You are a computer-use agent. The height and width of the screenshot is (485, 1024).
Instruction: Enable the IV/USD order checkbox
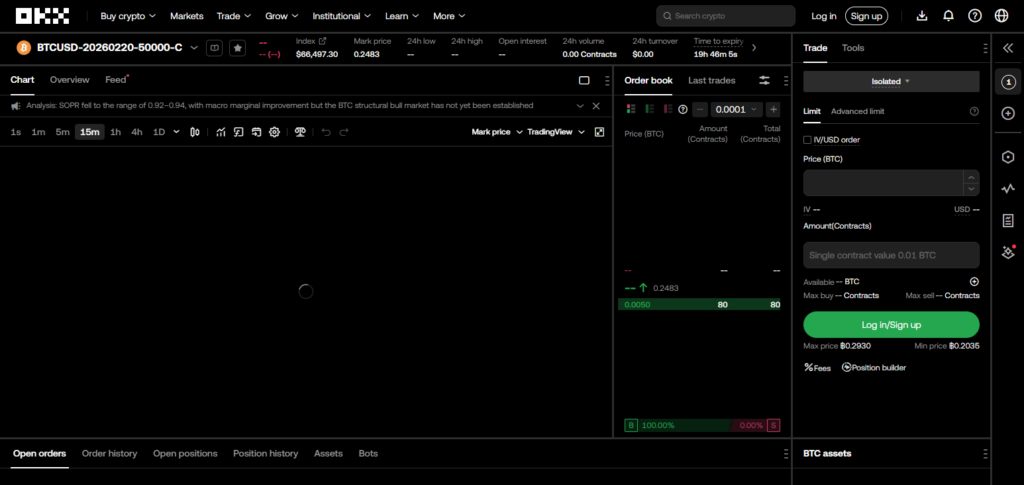pos(807,140)
